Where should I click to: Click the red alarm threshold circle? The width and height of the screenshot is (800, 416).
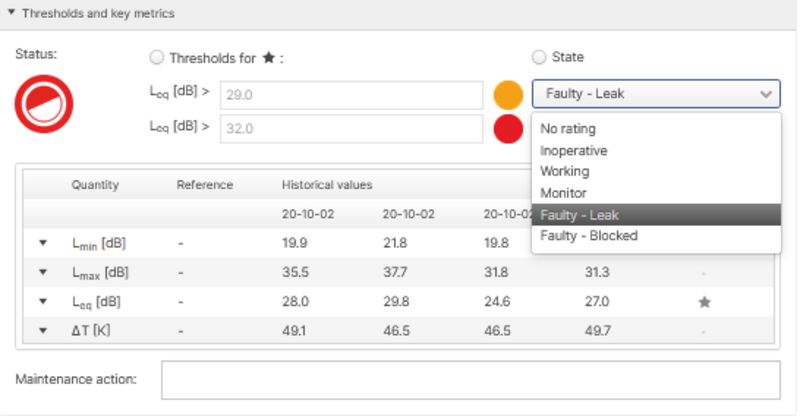(508, 129)
